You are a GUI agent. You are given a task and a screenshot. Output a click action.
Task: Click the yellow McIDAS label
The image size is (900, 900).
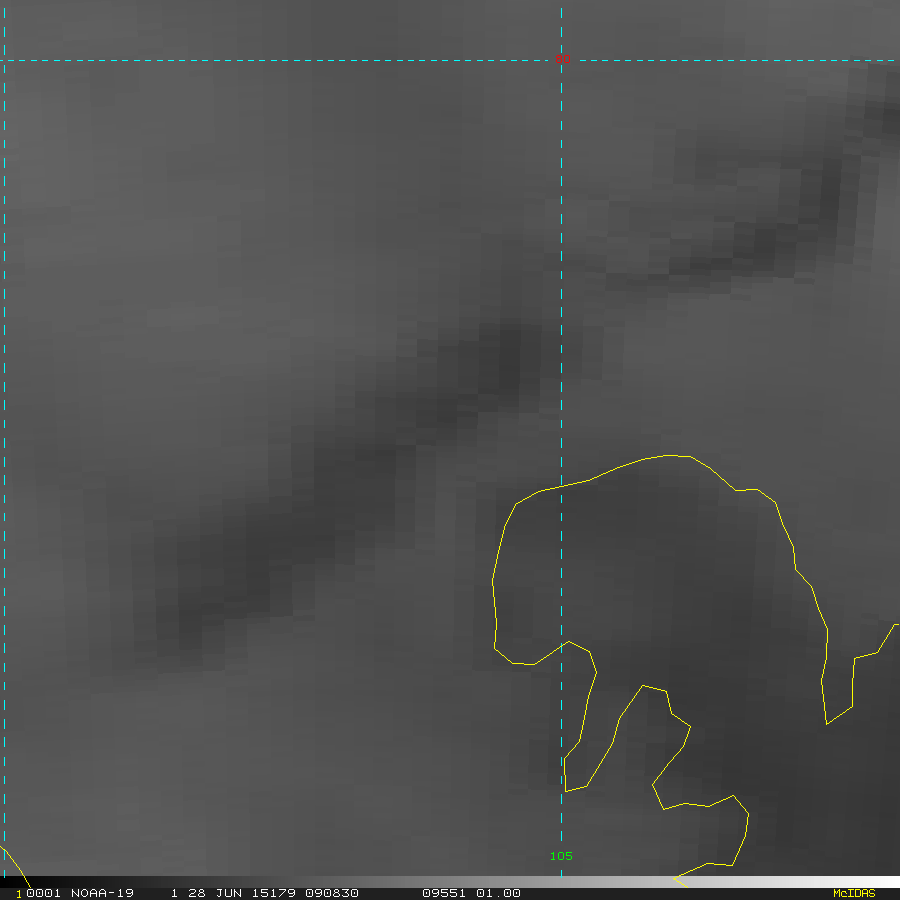(853, 893)
